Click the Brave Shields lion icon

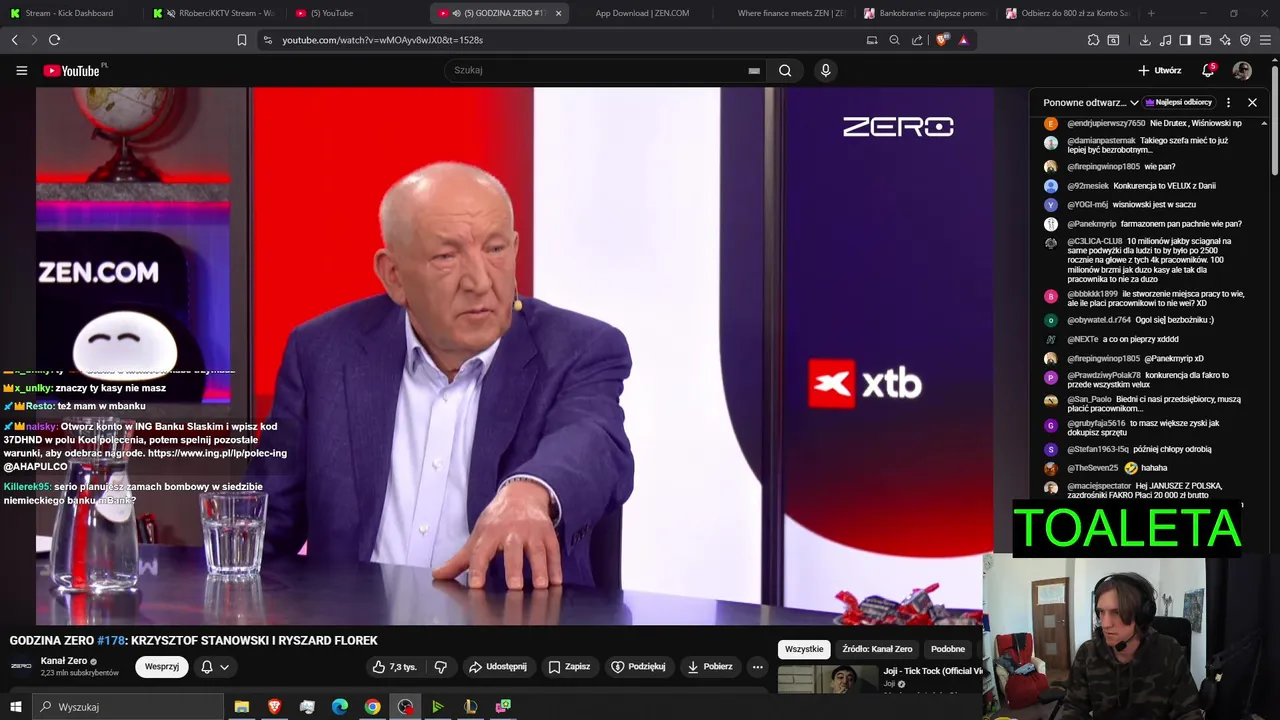(942, 40)
